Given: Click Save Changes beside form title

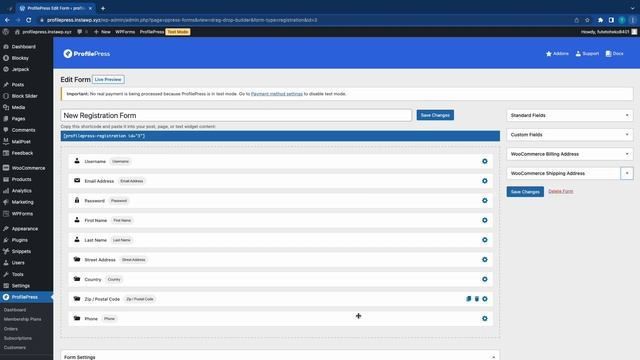Looking at the screenshot, I should pyautogui.click(x=435, y=115).
